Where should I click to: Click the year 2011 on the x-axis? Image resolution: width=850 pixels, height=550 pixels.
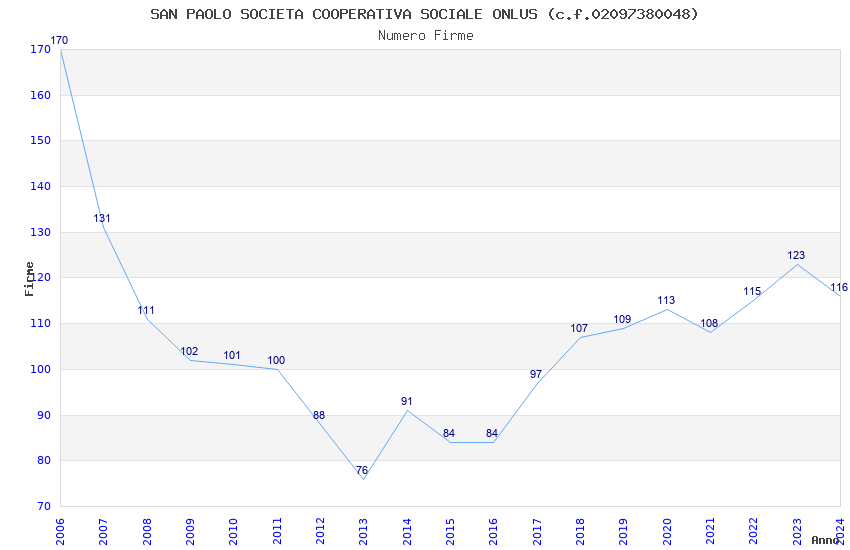coord(277,531)
